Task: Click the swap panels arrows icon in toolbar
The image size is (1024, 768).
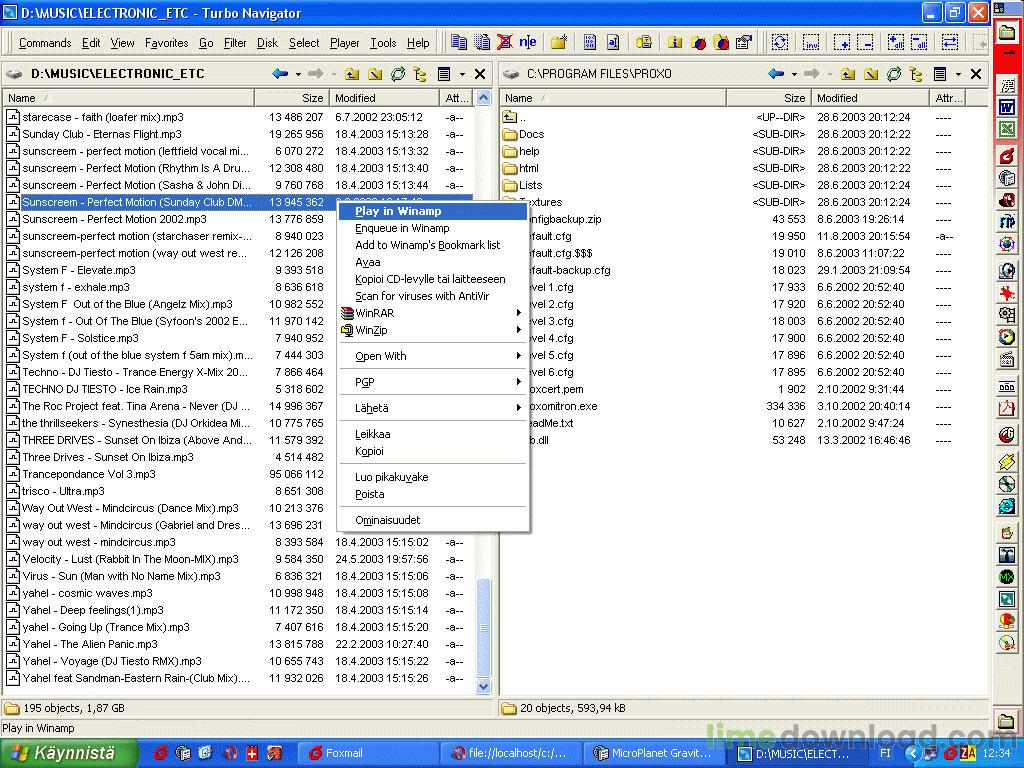Action: pyautogui.click(x=950, y=43)
